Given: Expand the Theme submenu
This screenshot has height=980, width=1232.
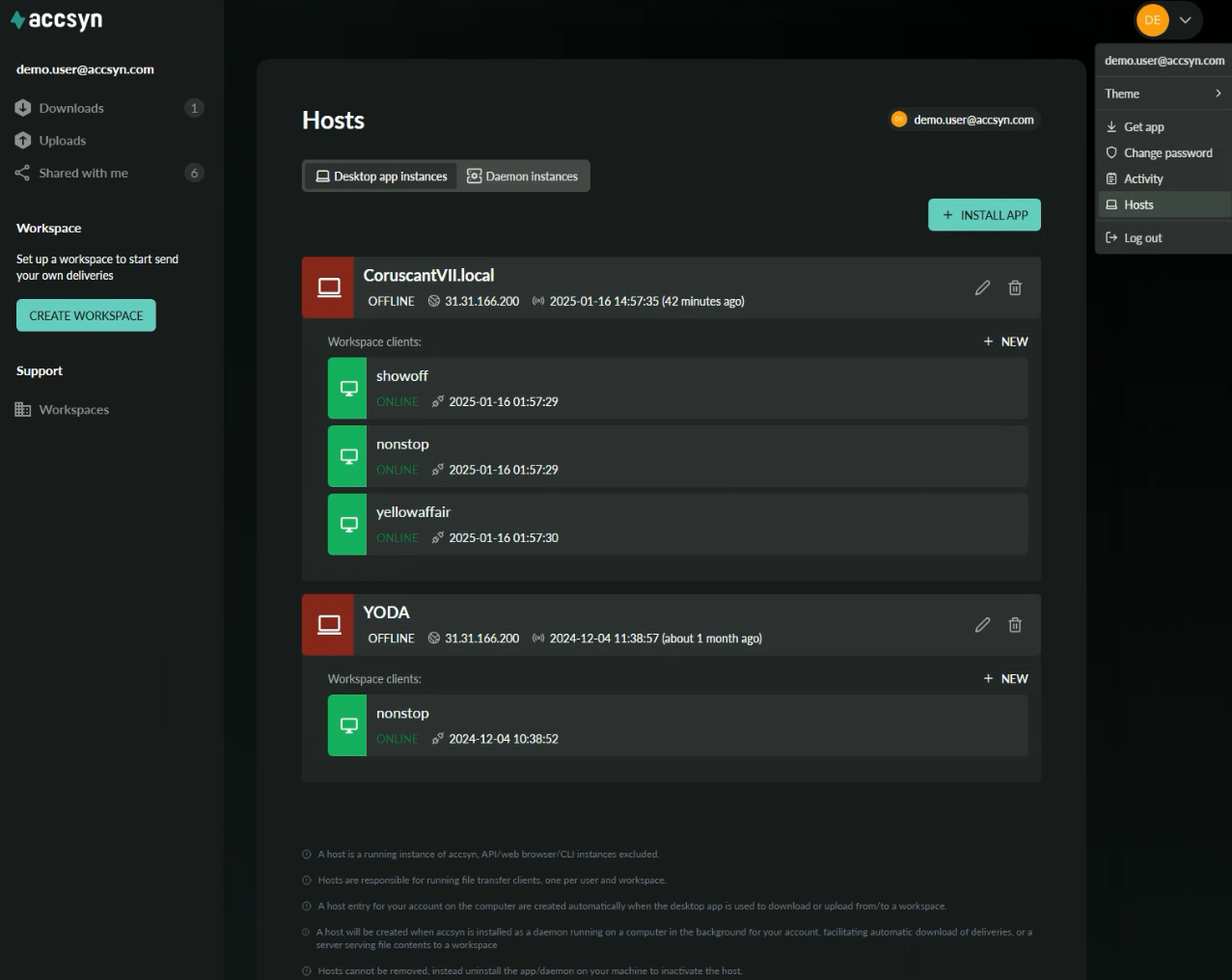Looking at the screenshot, I should (x=1164, y=94).
